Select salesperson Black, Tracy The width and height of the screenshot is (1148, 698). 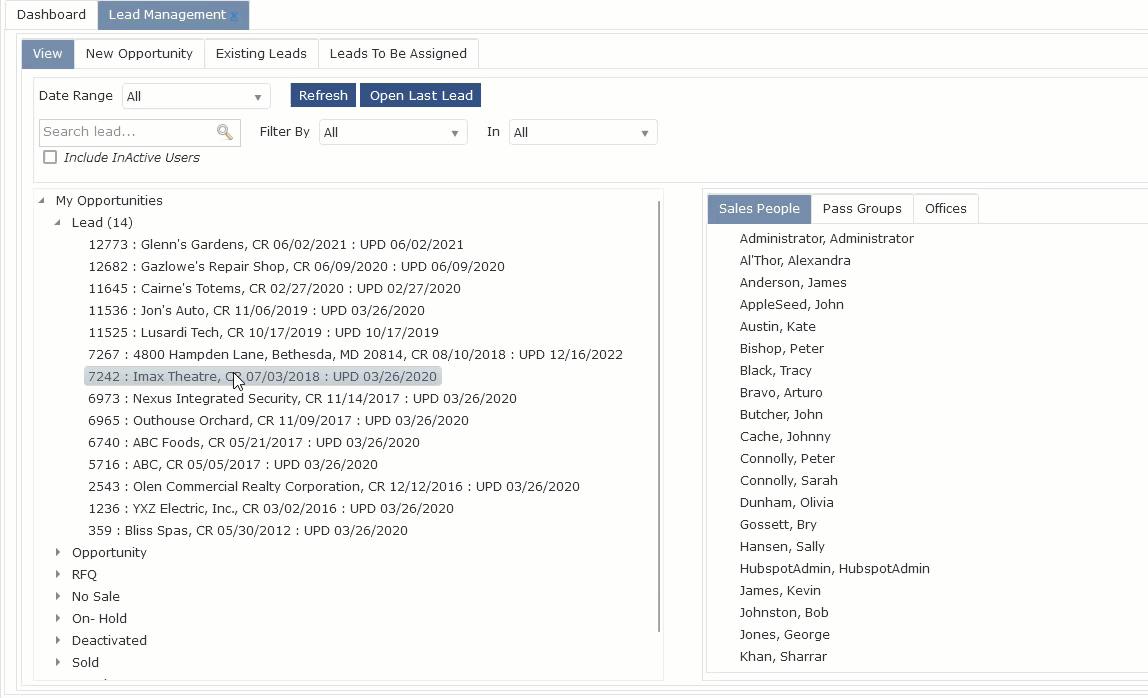click(x=775, y=371)
